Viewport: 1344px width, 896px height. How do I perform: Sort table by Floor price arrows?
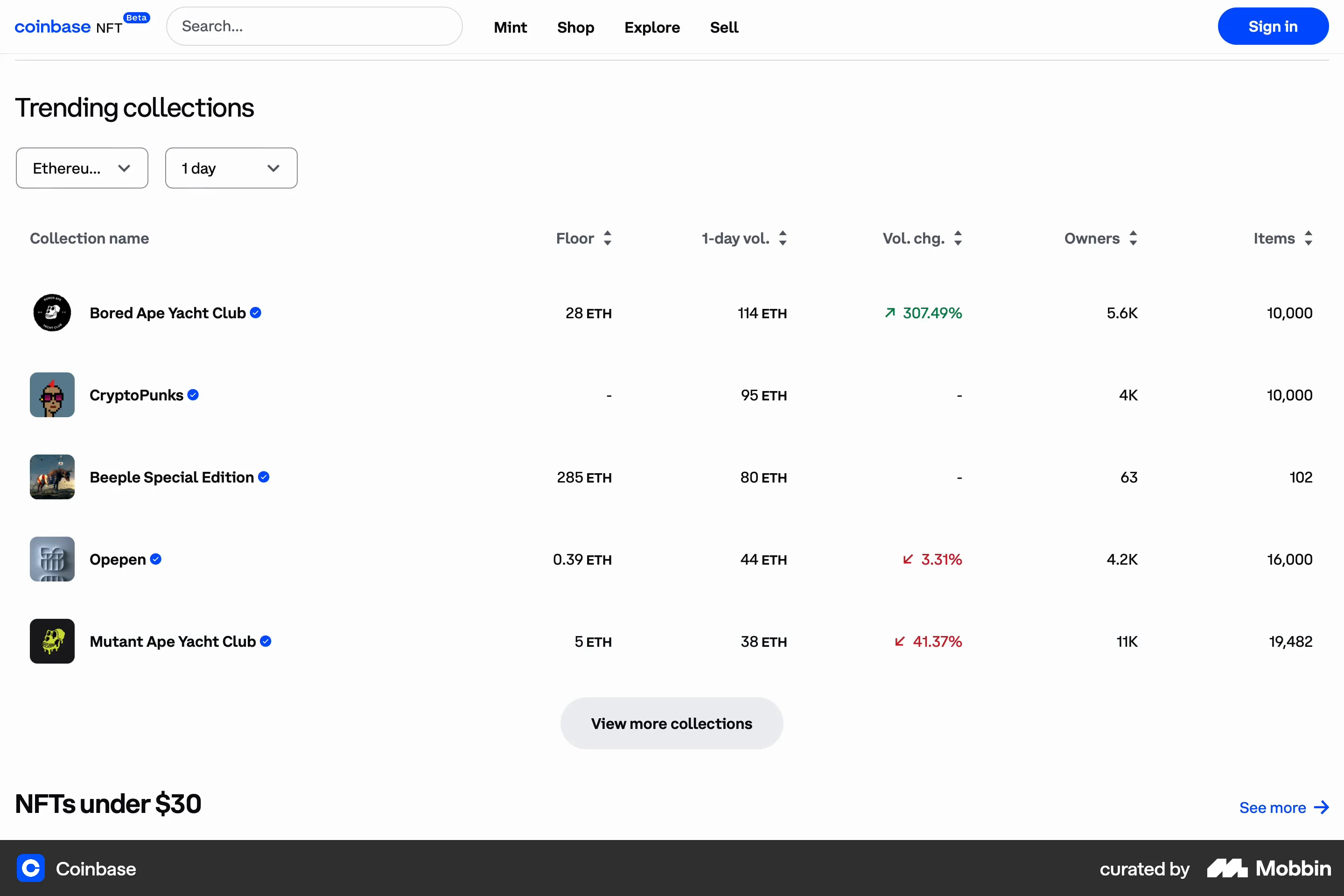coord(608,238)
